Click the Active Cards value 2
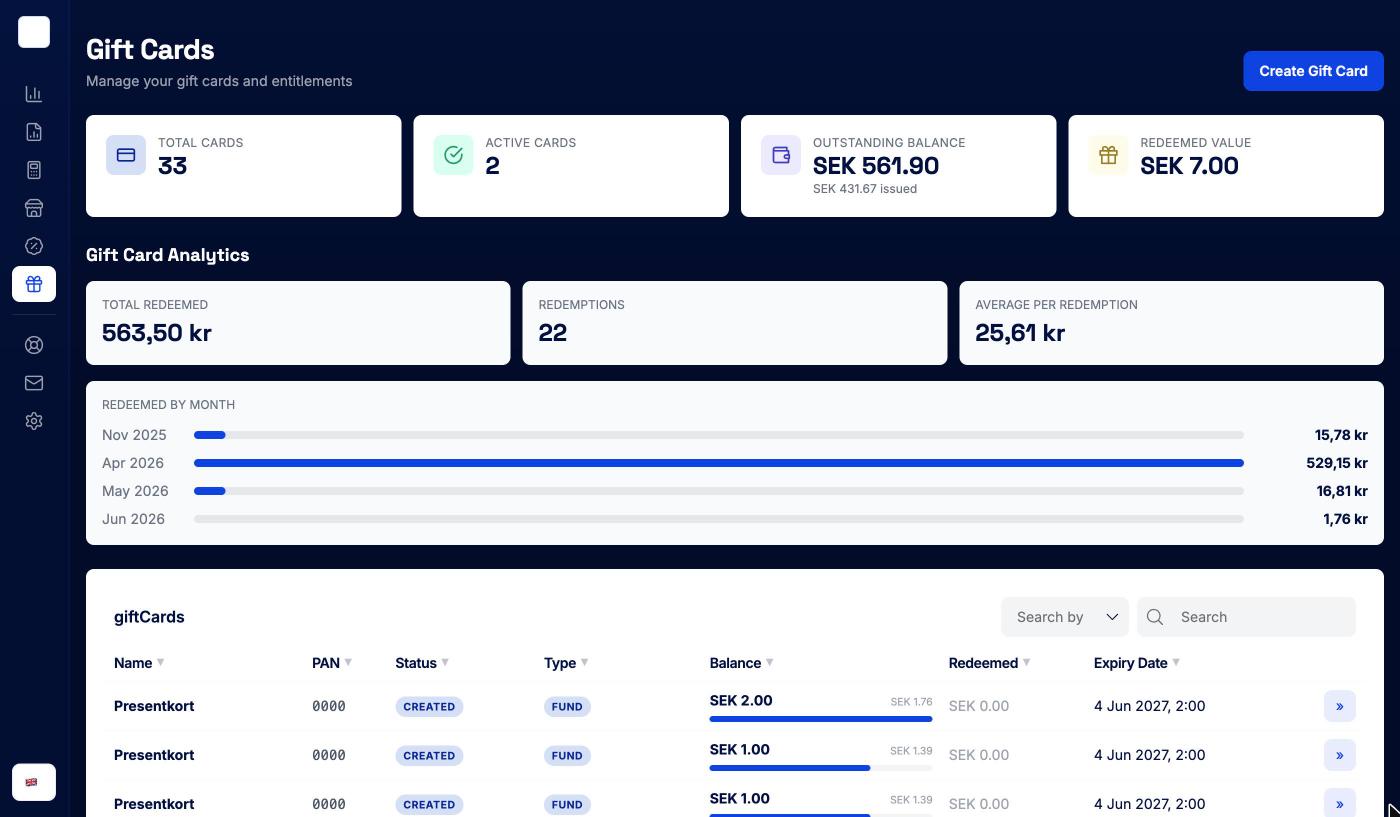This screenshot has height=817, width=1400. (x=492, y=166)
